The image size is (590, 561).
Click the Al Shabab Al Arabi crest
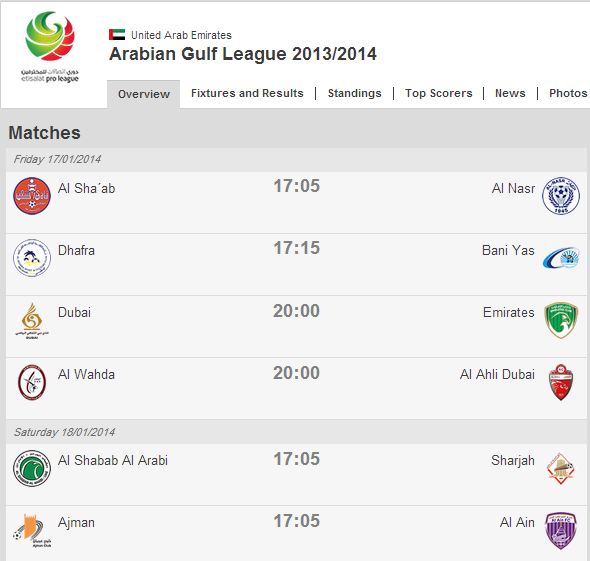click(x=32, y=468)
